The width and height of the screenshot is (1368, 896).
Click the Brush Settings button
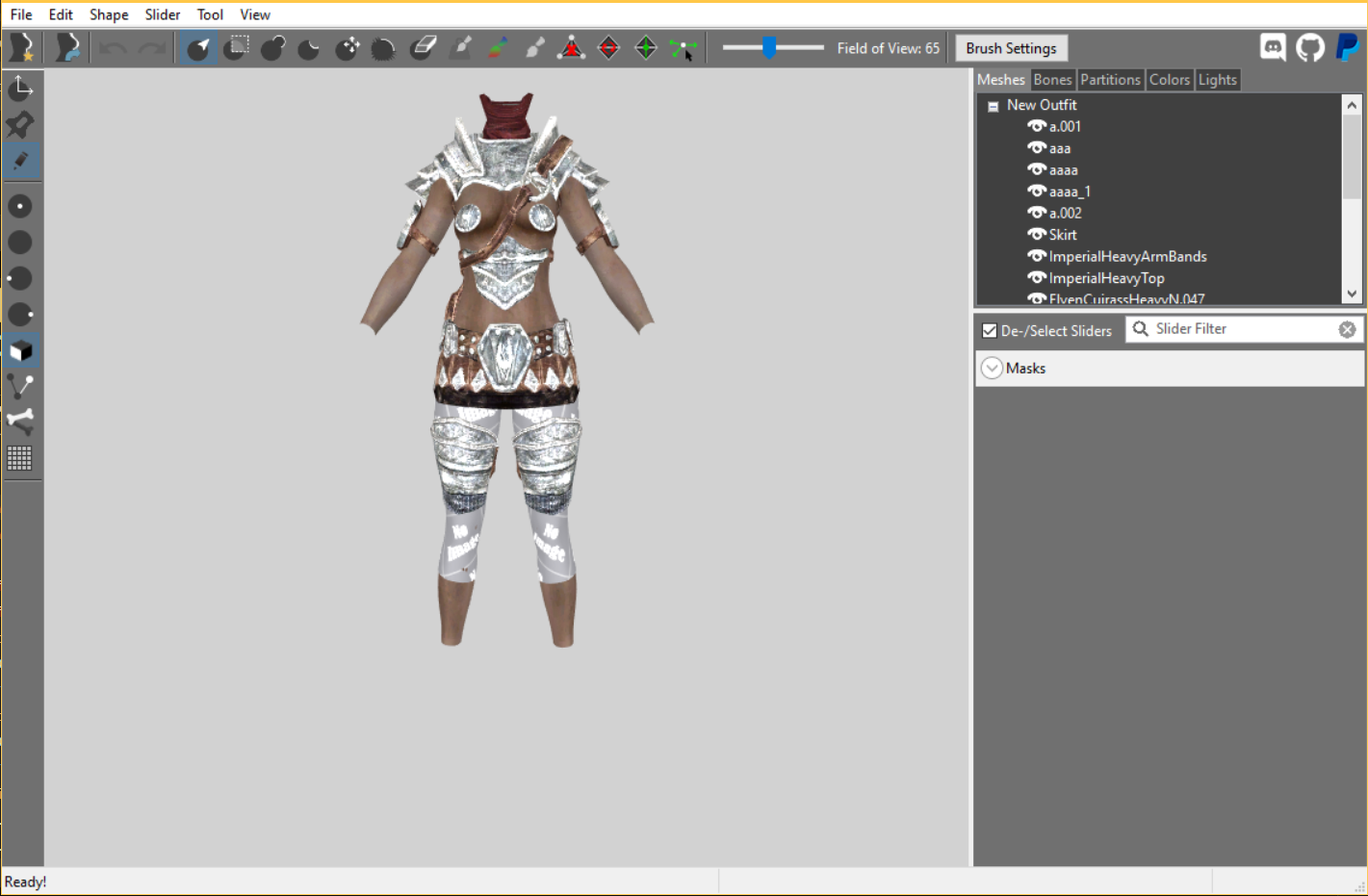tap(1011, 48)
